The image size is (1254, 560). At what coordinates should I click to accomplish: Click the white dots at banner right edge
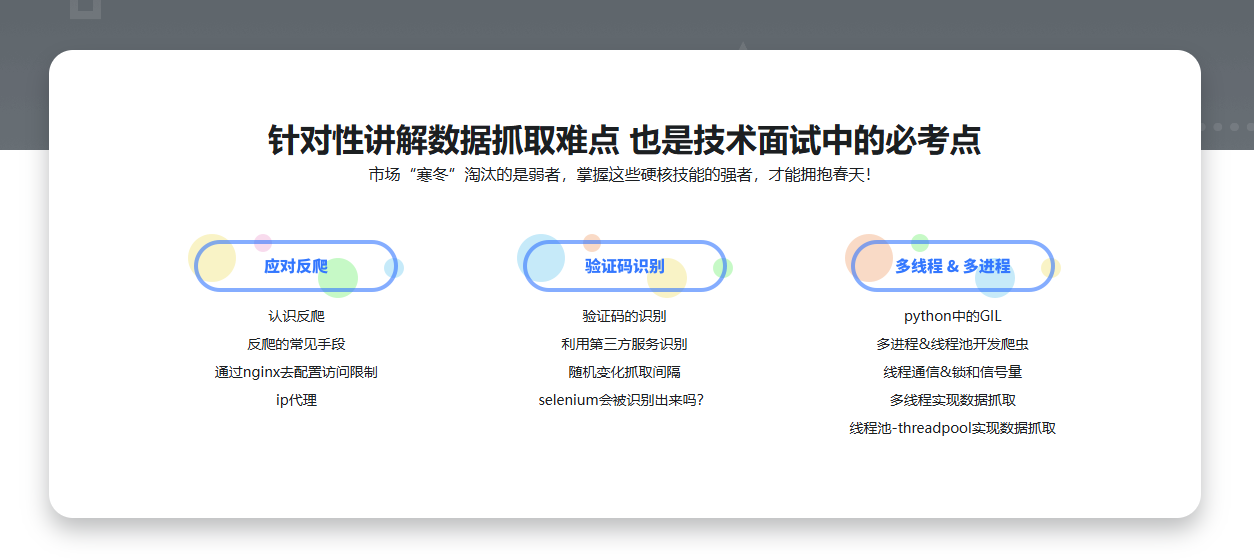(x=1226, y=127)
